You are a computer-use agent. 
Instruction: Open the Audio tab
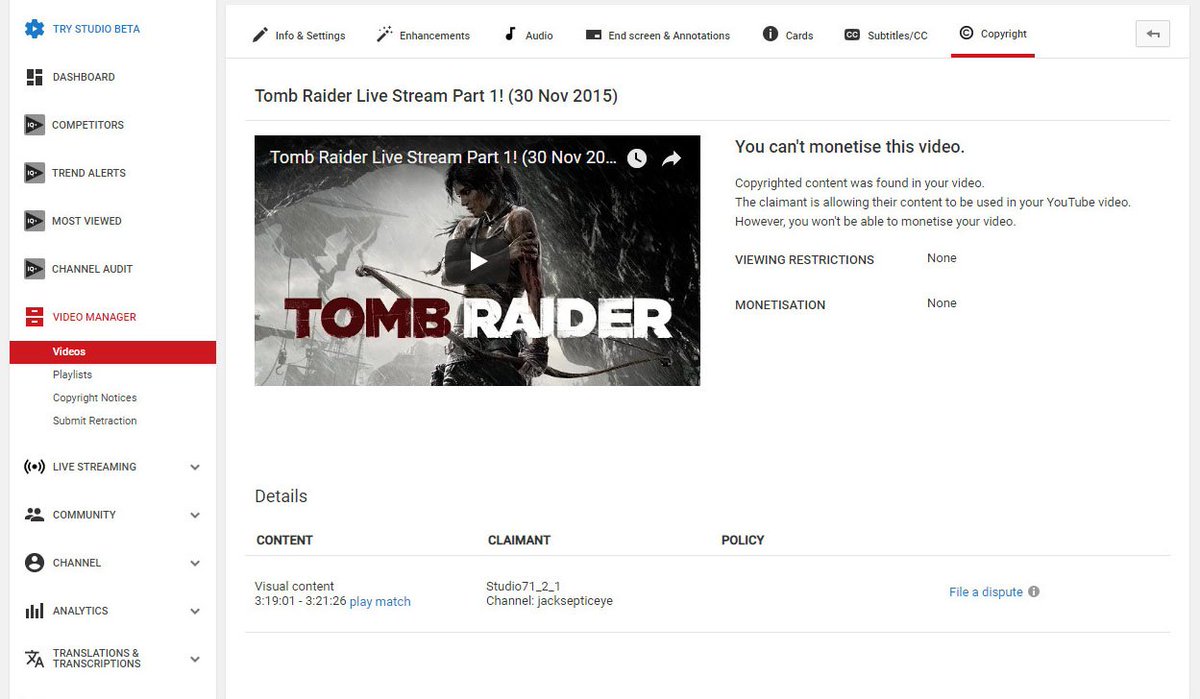[528, 35]
